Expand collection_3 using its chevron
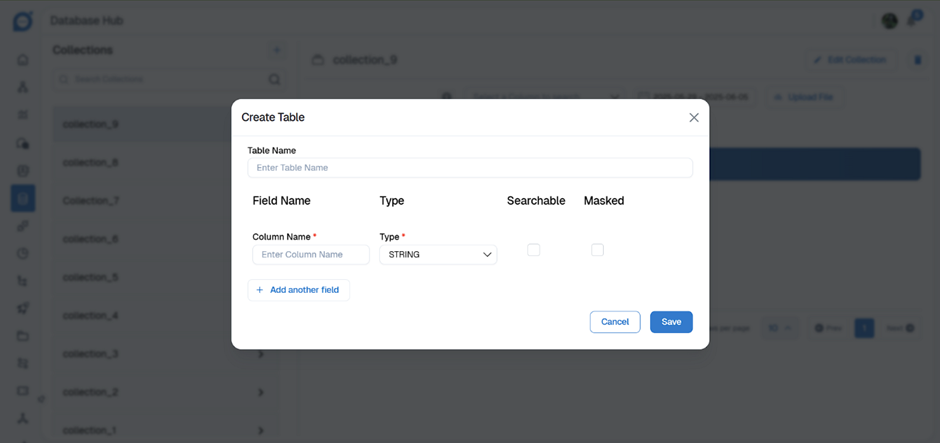Viewport: 940px width, 443px height. pos(261,354)
